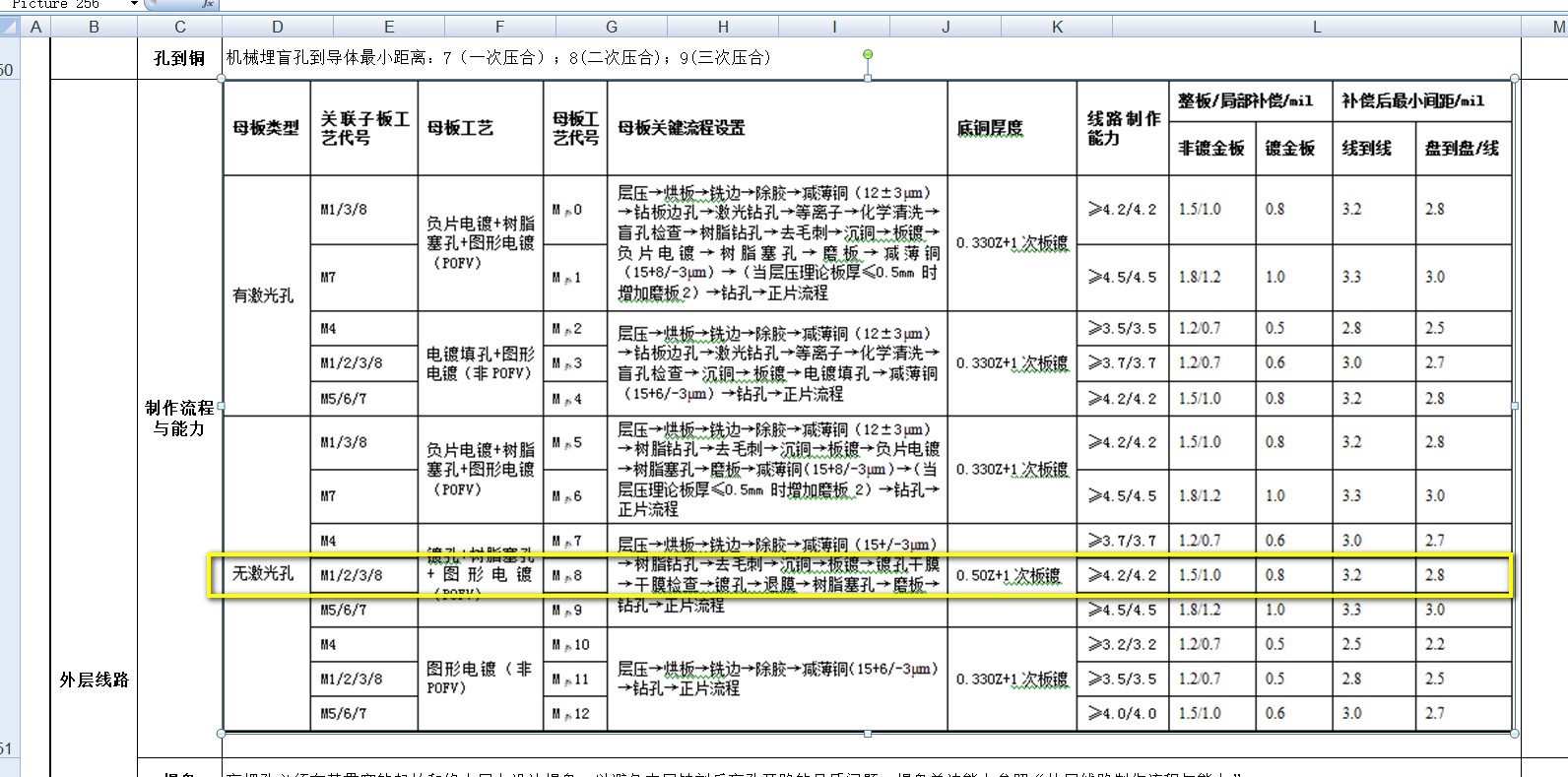Click the Select All corner triangle
The width and height of the screenshot is (1568, 777).
coord(11,27)
